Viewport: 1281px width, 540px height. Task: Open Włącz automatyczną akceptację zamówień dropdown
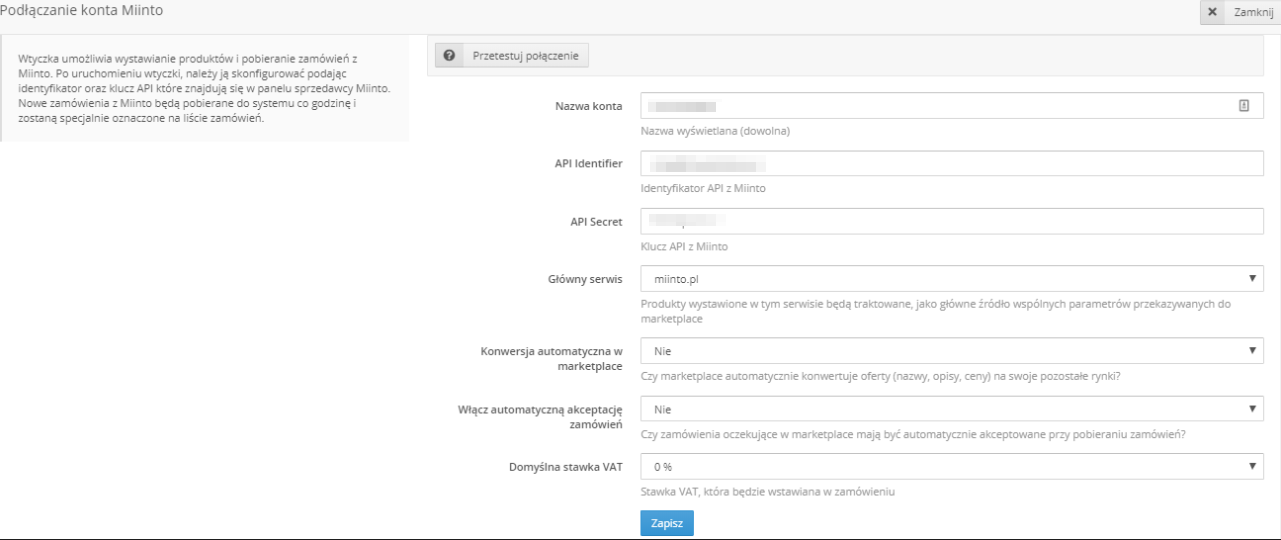click(x=953, y=409)
